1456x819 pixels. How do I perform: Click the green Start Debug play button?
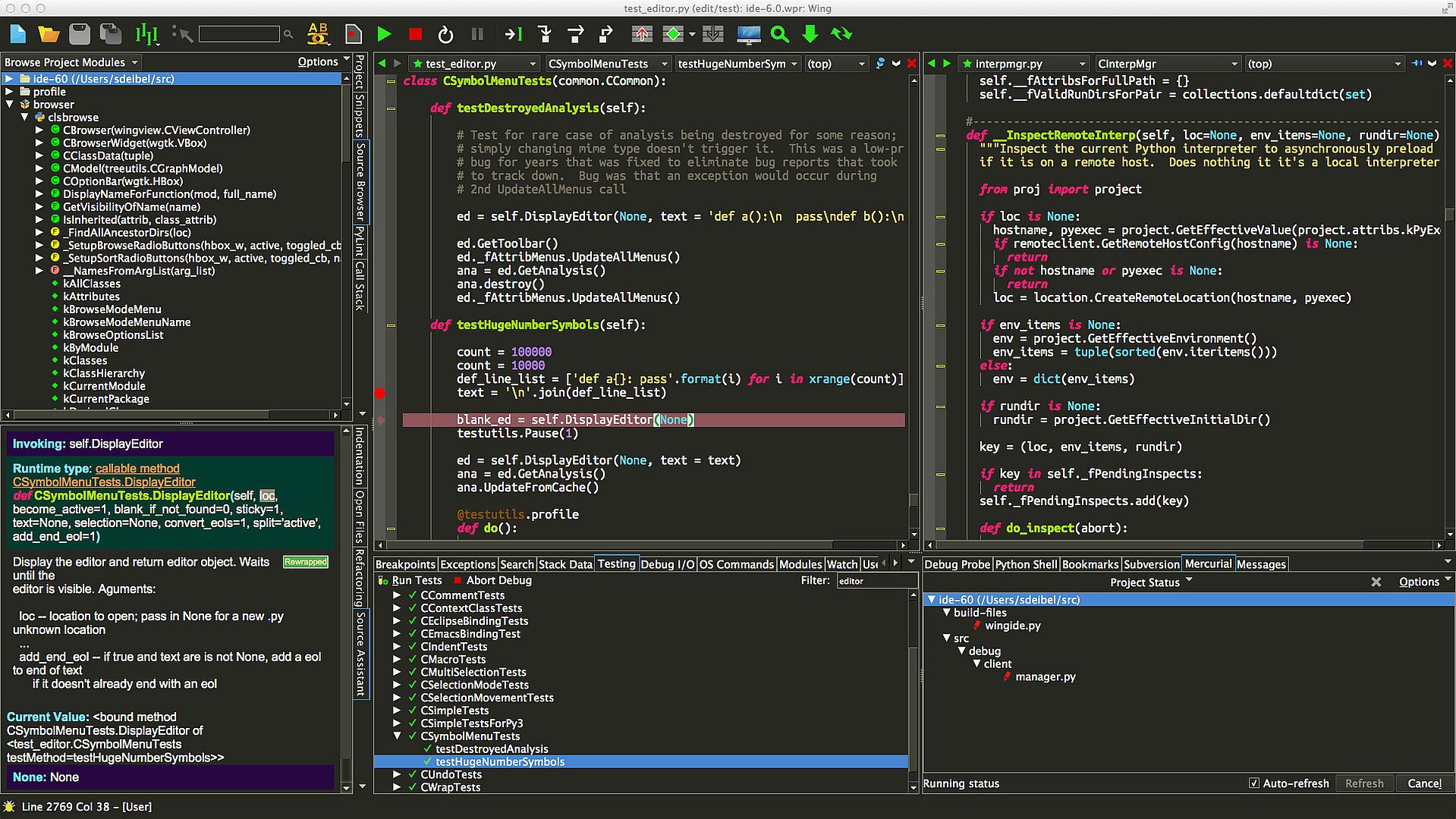tap(384, 34)
